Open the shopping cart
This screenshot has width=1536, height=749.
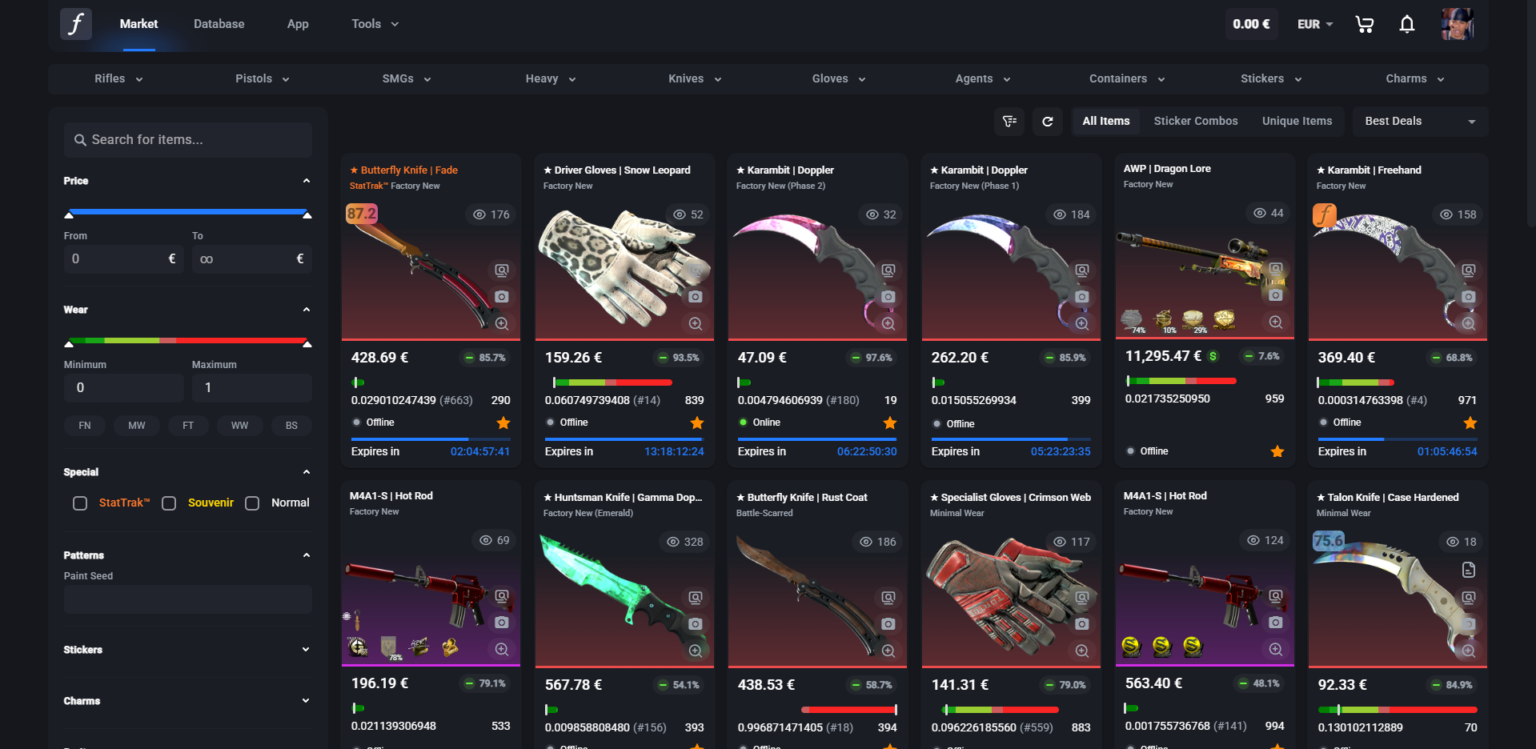click(x=1364, y=23)
